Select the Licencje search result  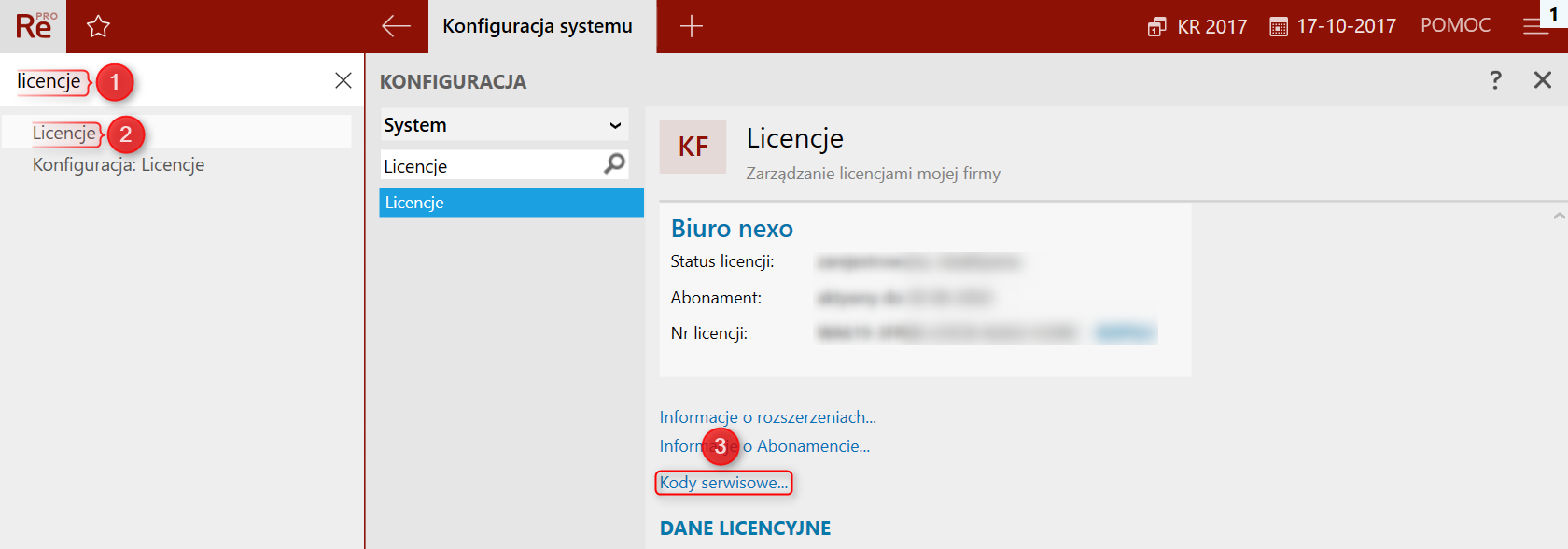coord(176,132)
